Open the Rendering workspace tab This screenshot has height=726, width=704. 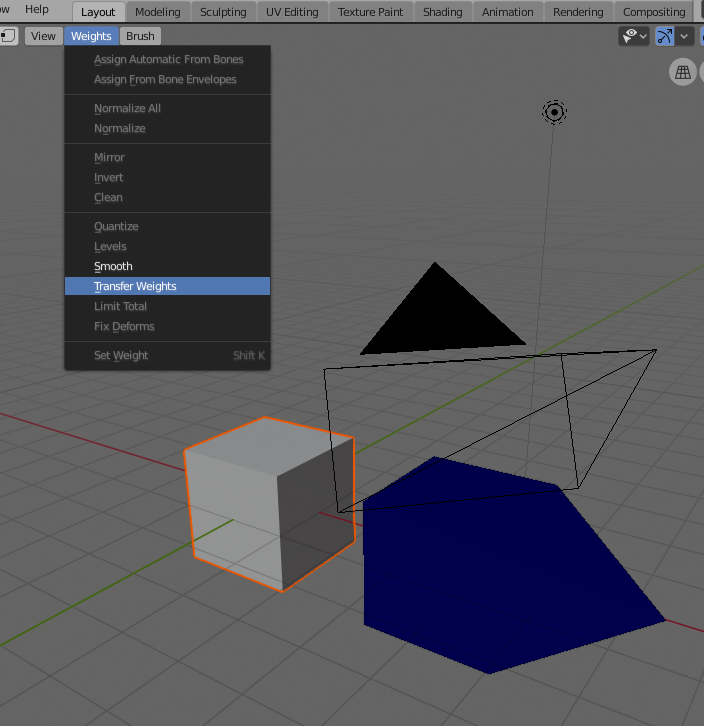tap(578, 12)
